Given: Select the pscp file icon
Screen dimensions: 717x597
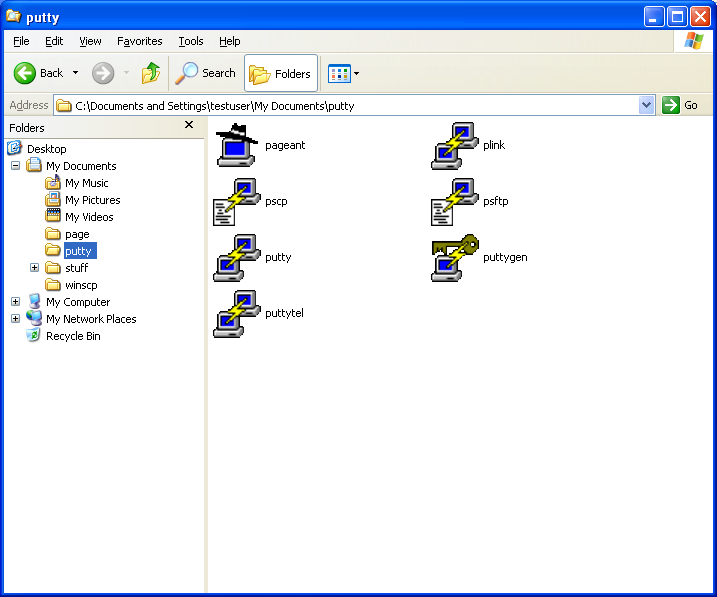Looking at the screenshot, I should (x=236, y=201).
